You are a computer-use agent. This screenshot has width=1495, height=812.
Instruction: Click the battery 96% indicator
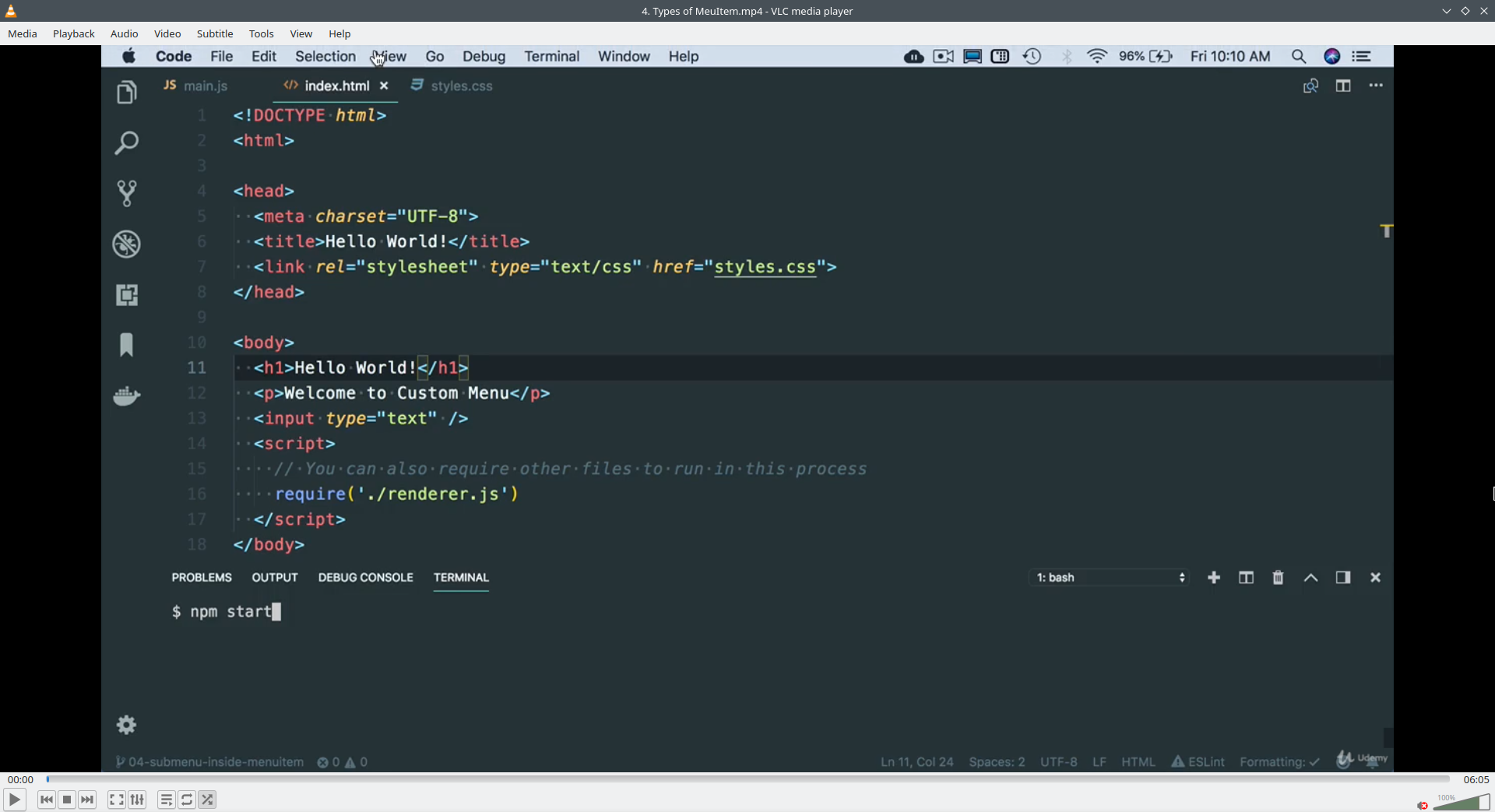point(1145,56)
